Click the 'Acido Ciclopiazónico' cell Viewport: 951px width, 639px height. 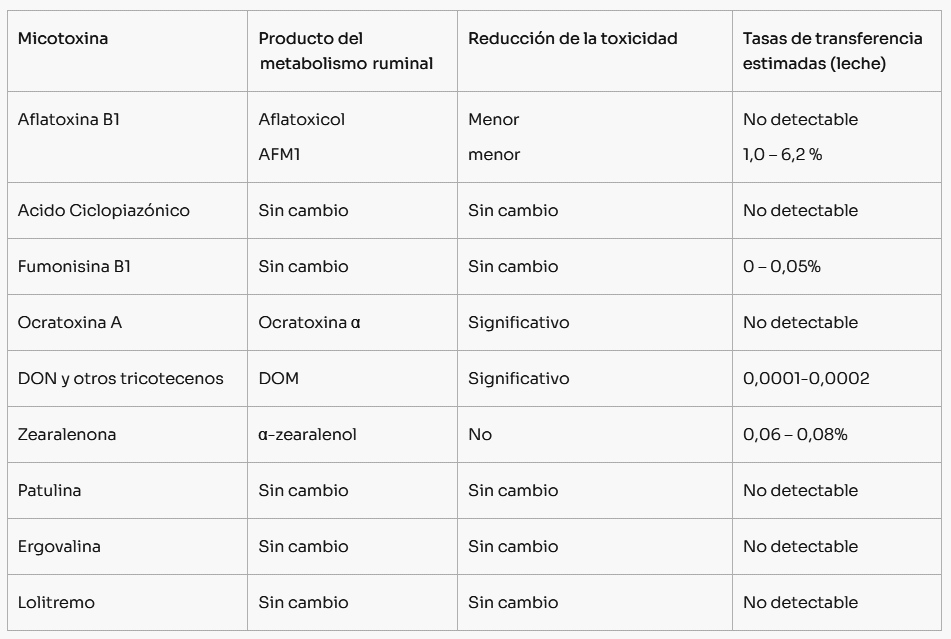point(103,211)
